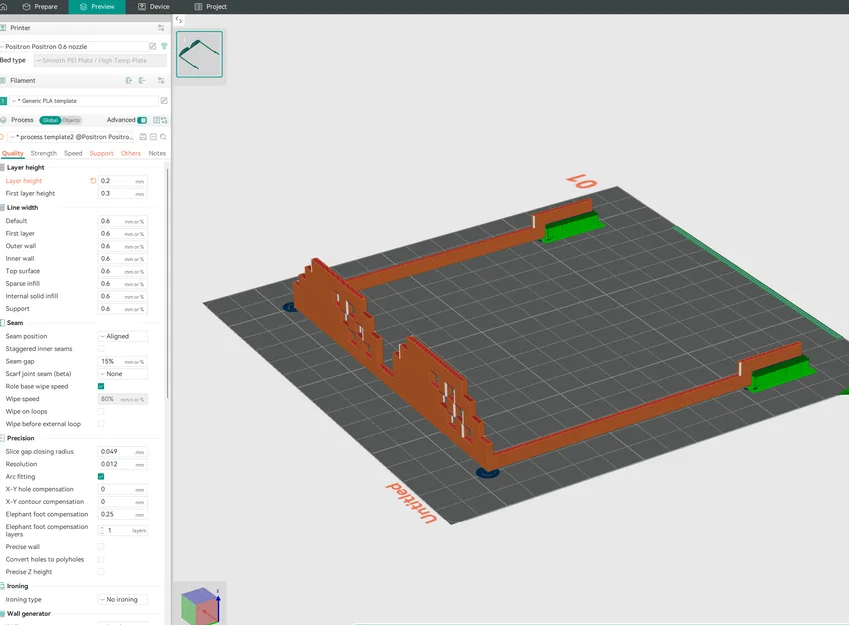Enable Convert holes to polyholes
This screenshot has height=625, width=849.
(x=101, y=559)
